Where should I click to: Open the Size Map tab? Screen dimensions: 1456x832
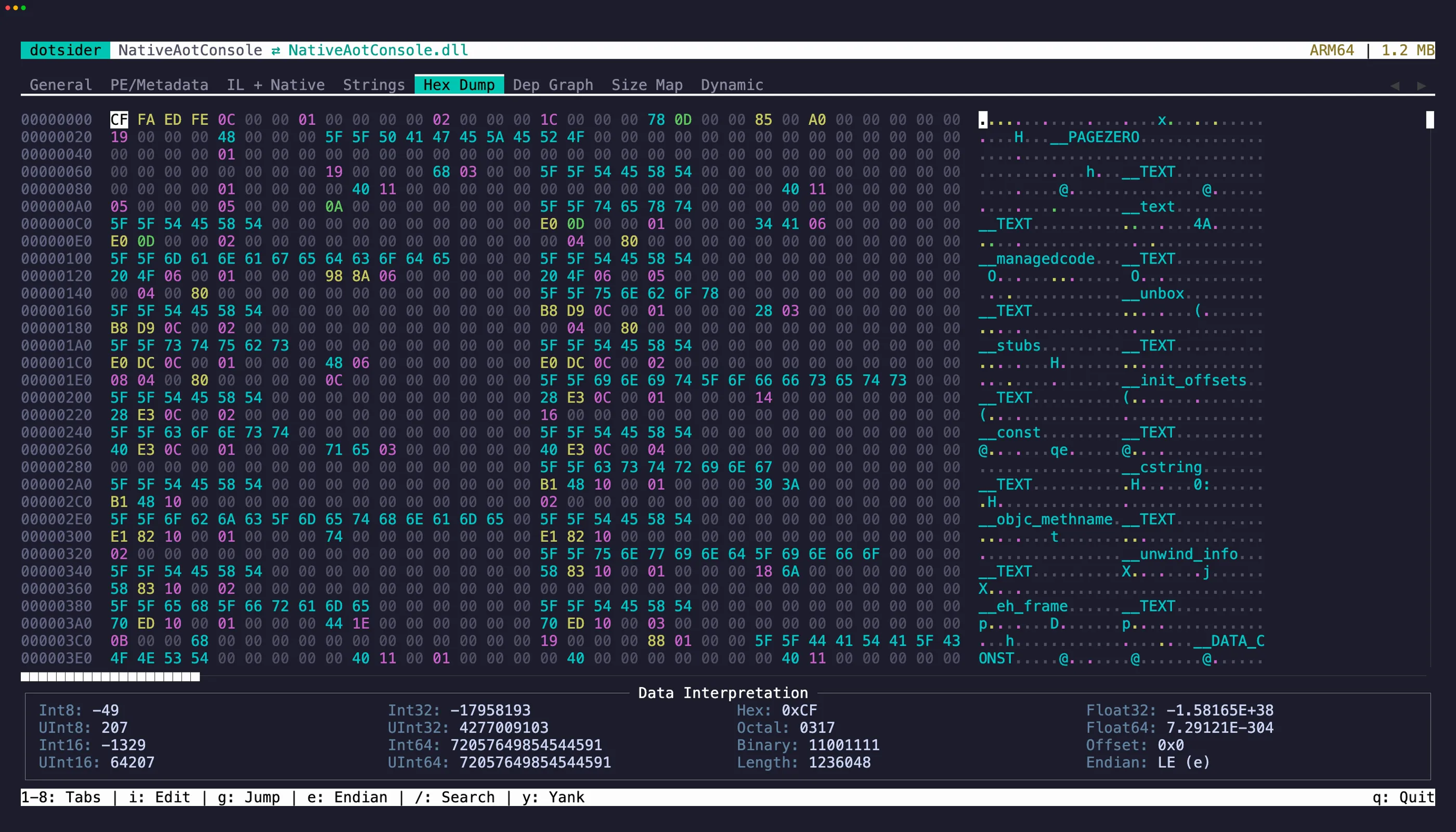pyautogui.click(x=647, y=85)
